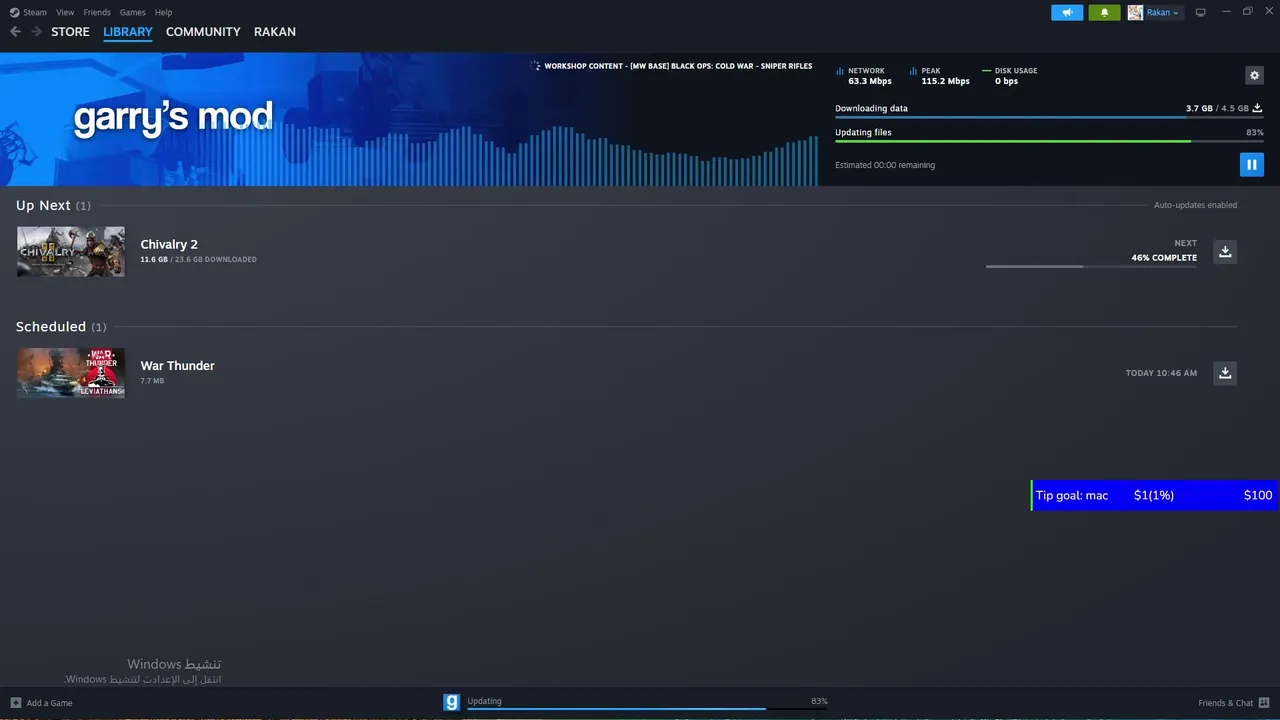
Task: Click Friends & Chat text button
Action: tap(1225, 703)
